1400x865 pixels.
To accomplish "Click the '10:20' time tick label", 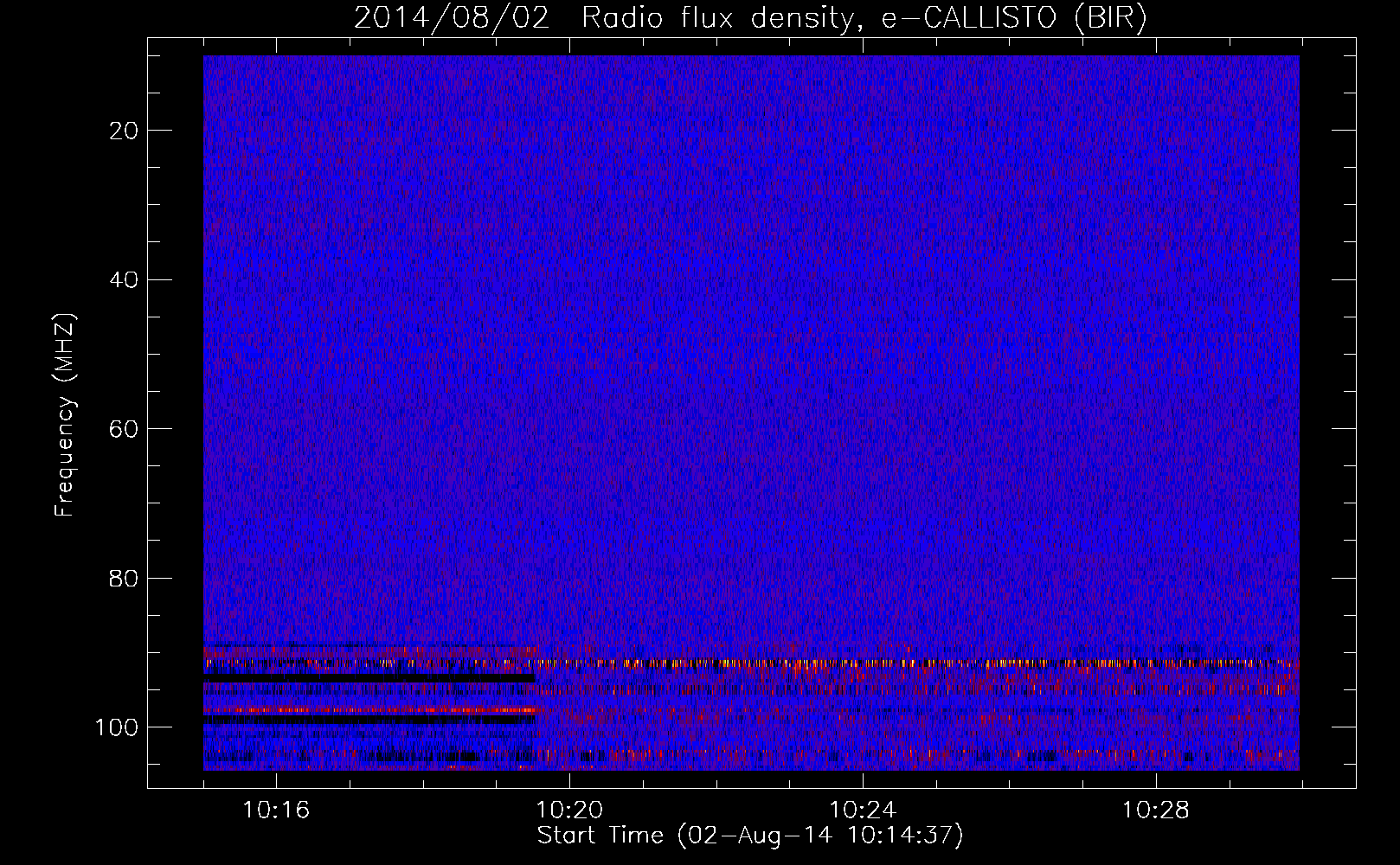I will tap(569, 811).
